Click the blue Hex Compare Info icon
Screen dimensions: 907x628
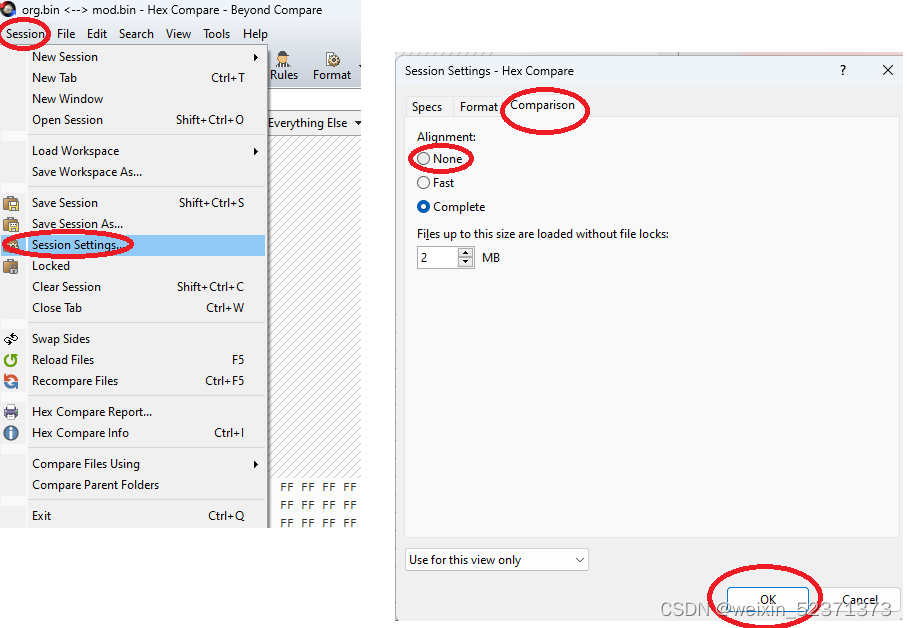(x=11, y=433)
